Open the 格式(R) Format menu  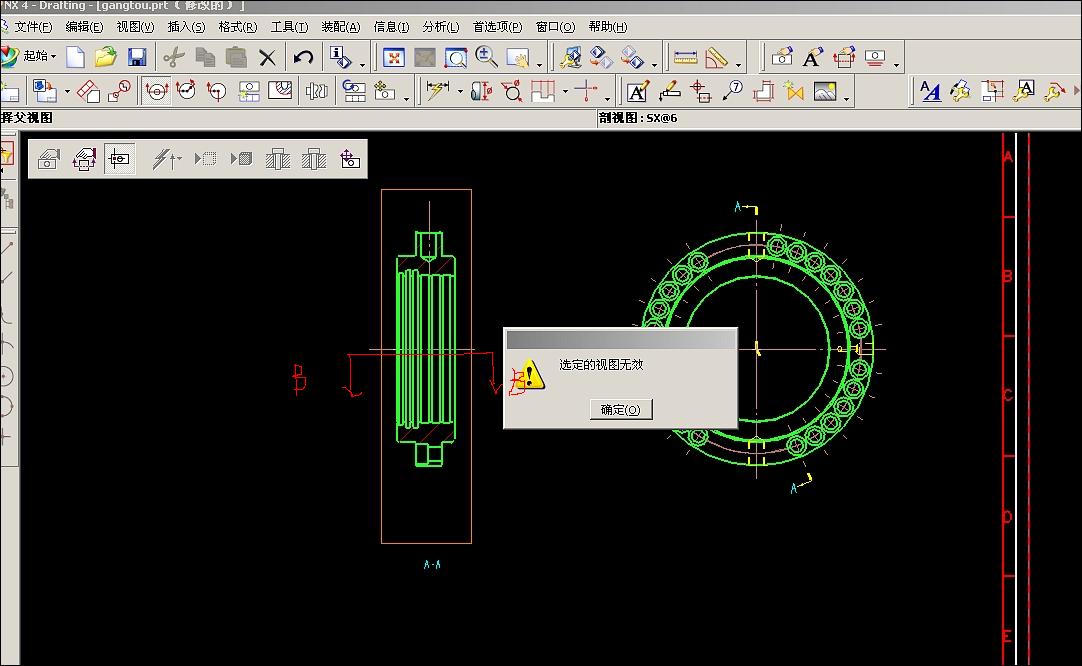coord(237,27)
